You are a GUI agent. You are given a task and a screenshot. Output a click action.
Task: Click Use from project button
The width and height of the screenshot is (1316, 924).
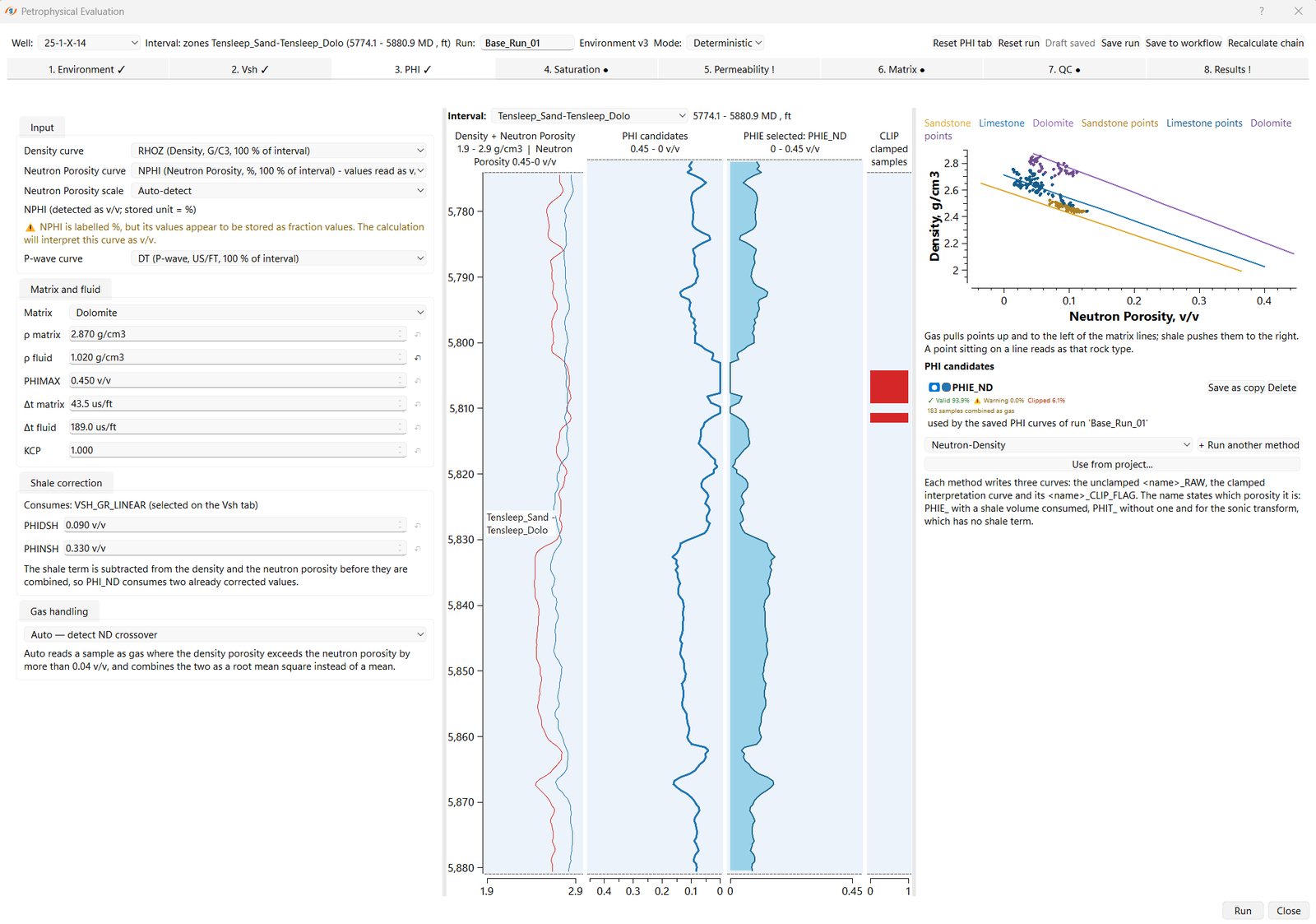[x=1112, y=464]
